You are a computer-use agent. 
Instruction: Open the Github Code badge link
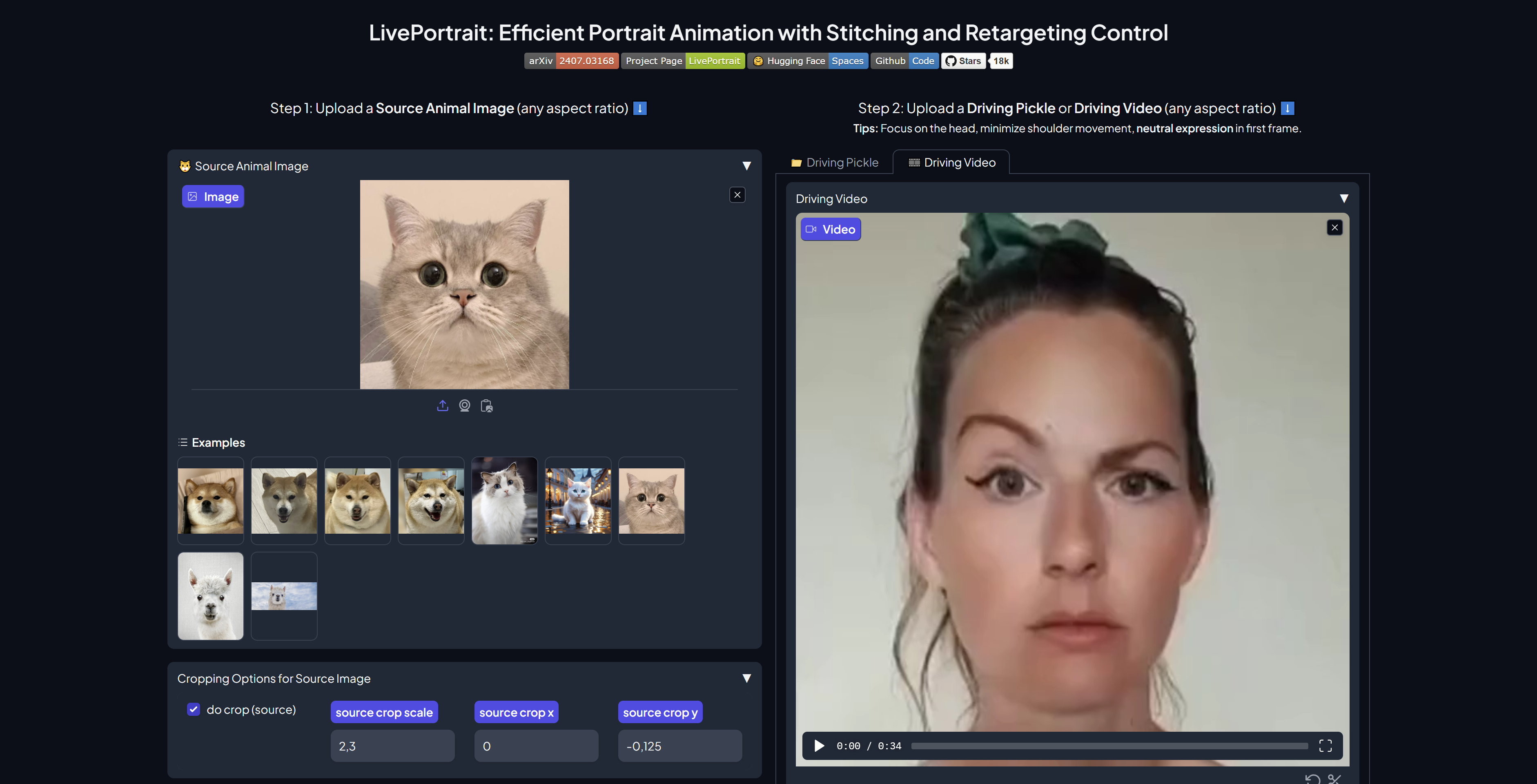coord(904,61)
